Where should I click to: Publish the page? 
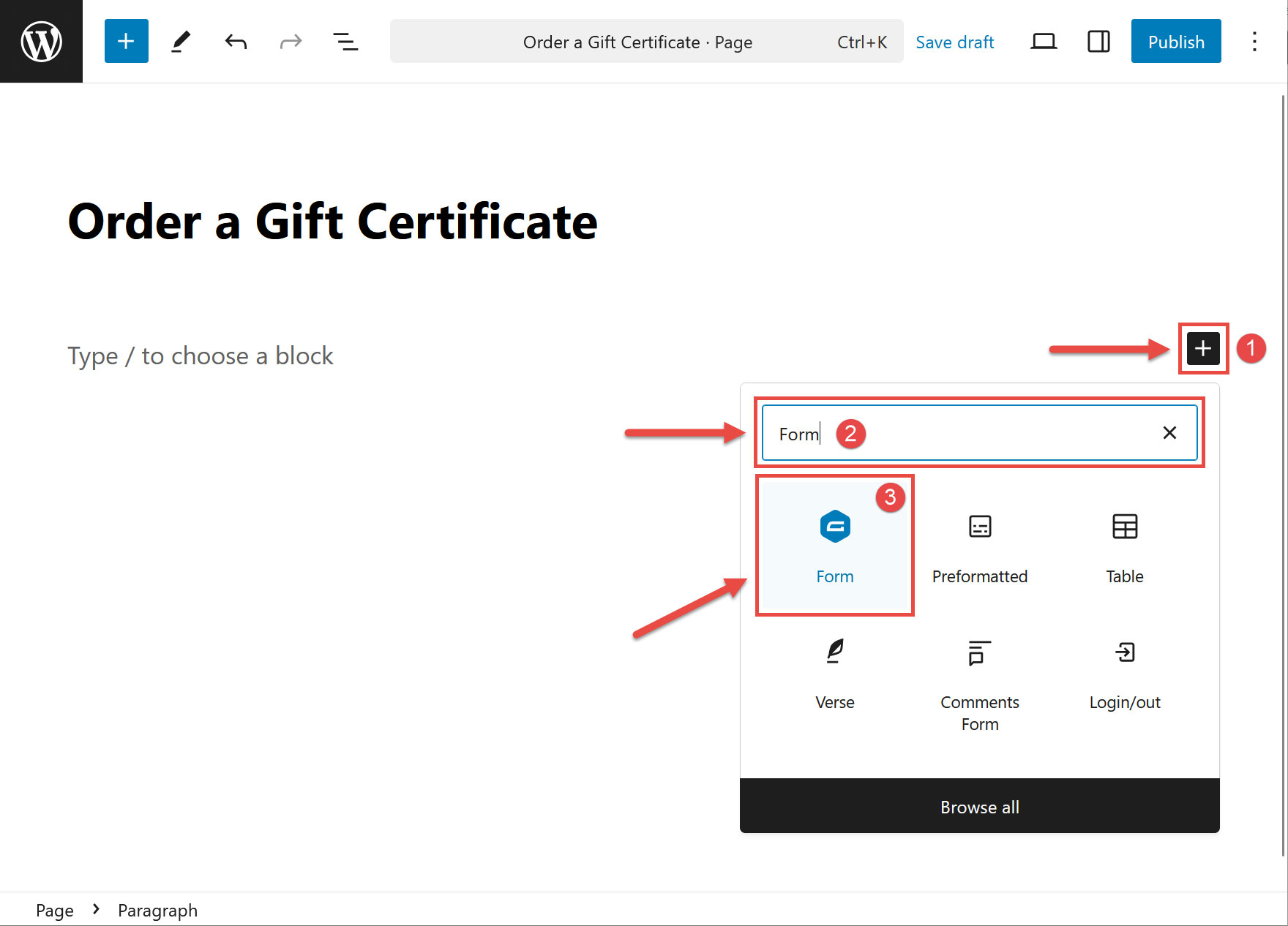click(x=1176, y=42)
